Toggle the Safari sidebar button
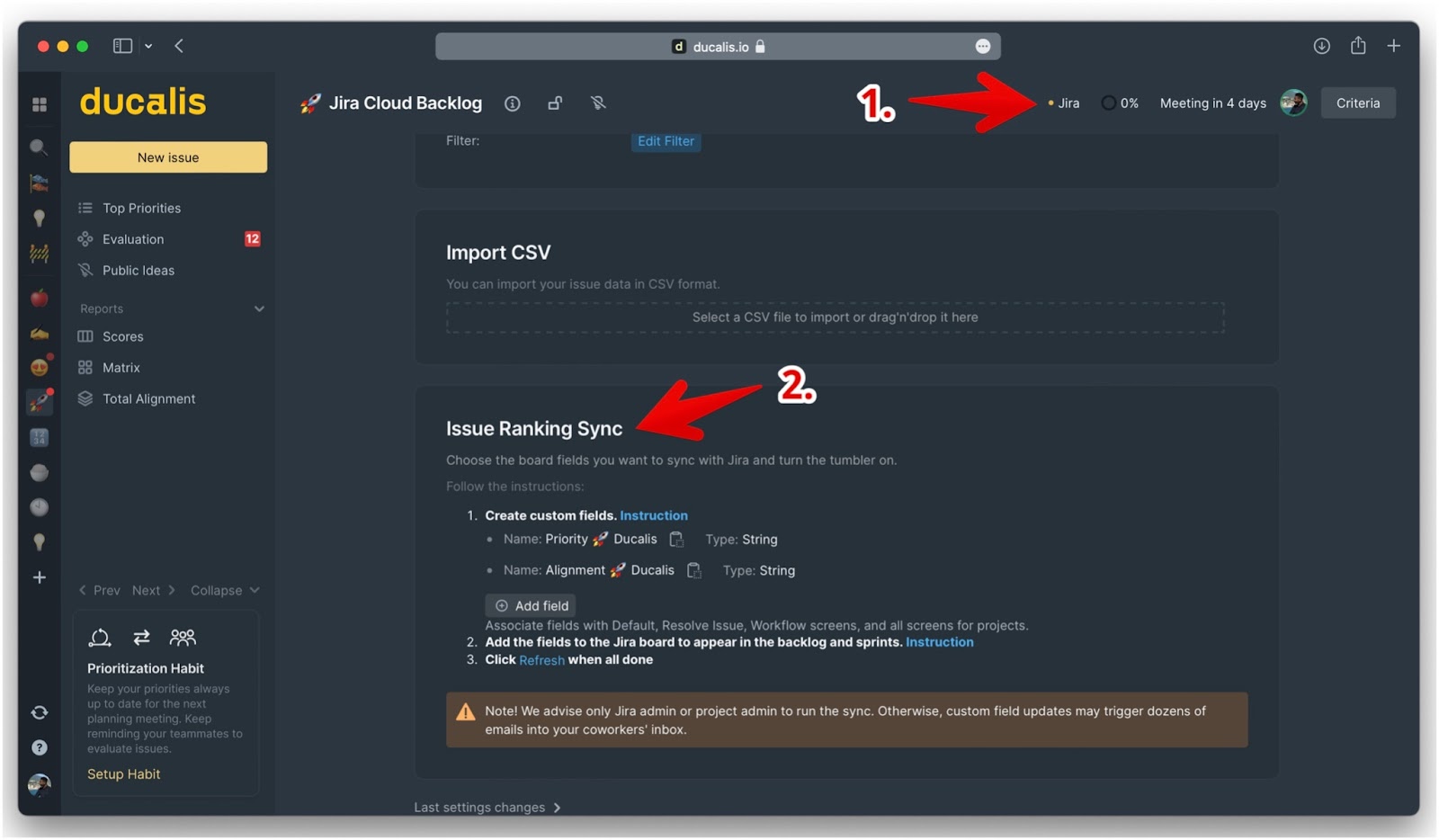The width and height of the screenshot is (1439, 840). click(x=122, y=46)
